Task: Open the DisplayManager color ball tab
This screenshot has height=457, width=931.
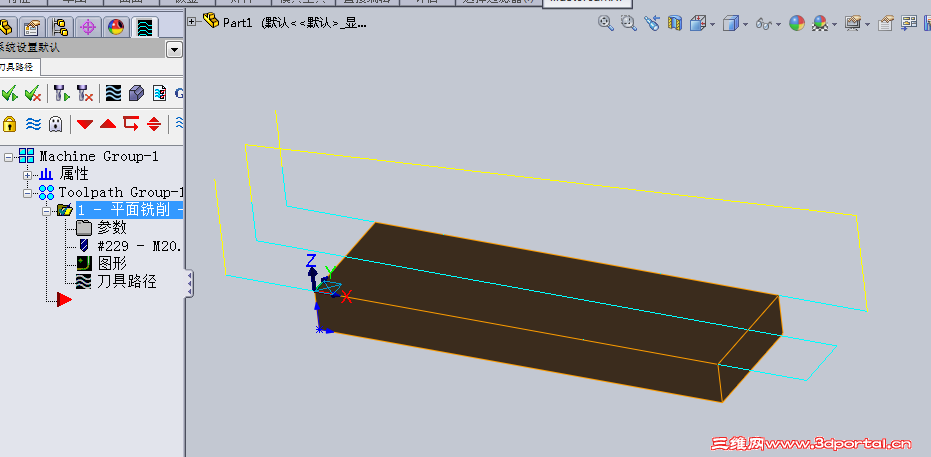Action: pyautogui.click(x=116, y=27)
